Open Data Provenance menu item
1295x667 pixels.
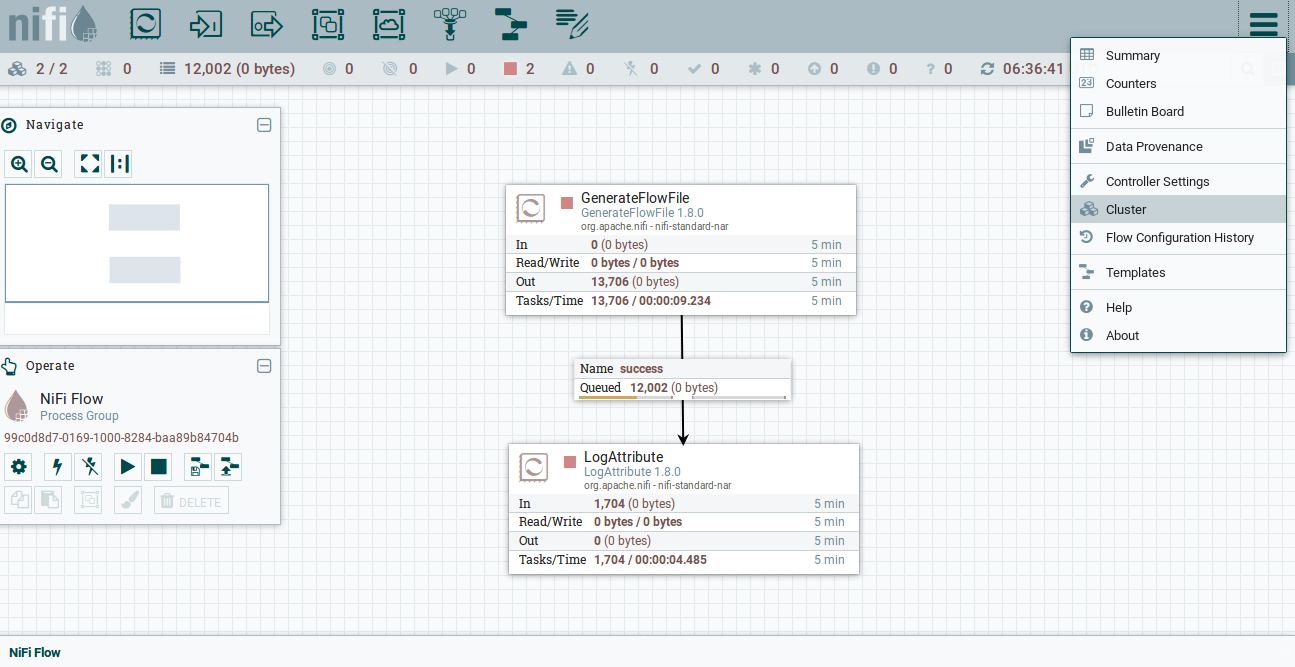click(x=1178, y=147)
